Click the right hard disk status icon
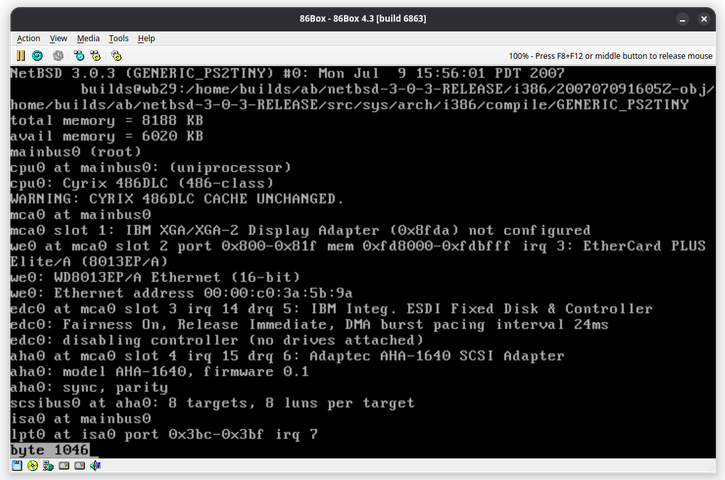Screen dimensions: 725x480 [x=80, y=466]
